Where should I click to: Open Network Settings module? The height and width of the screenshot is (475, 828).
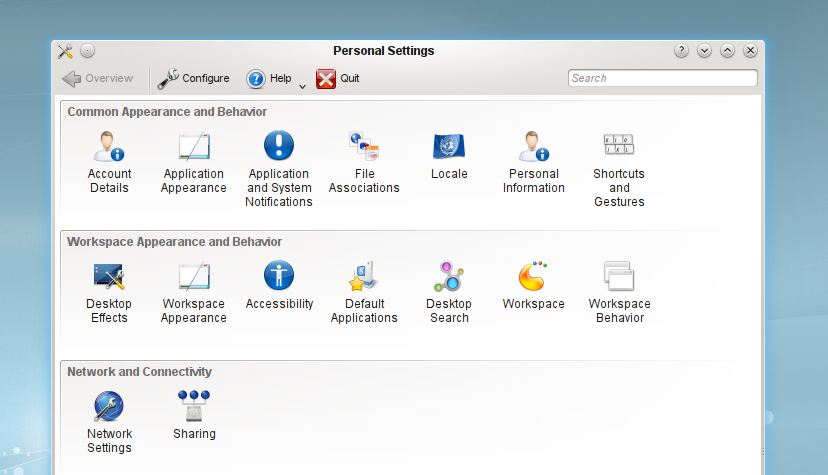[109, 422]
